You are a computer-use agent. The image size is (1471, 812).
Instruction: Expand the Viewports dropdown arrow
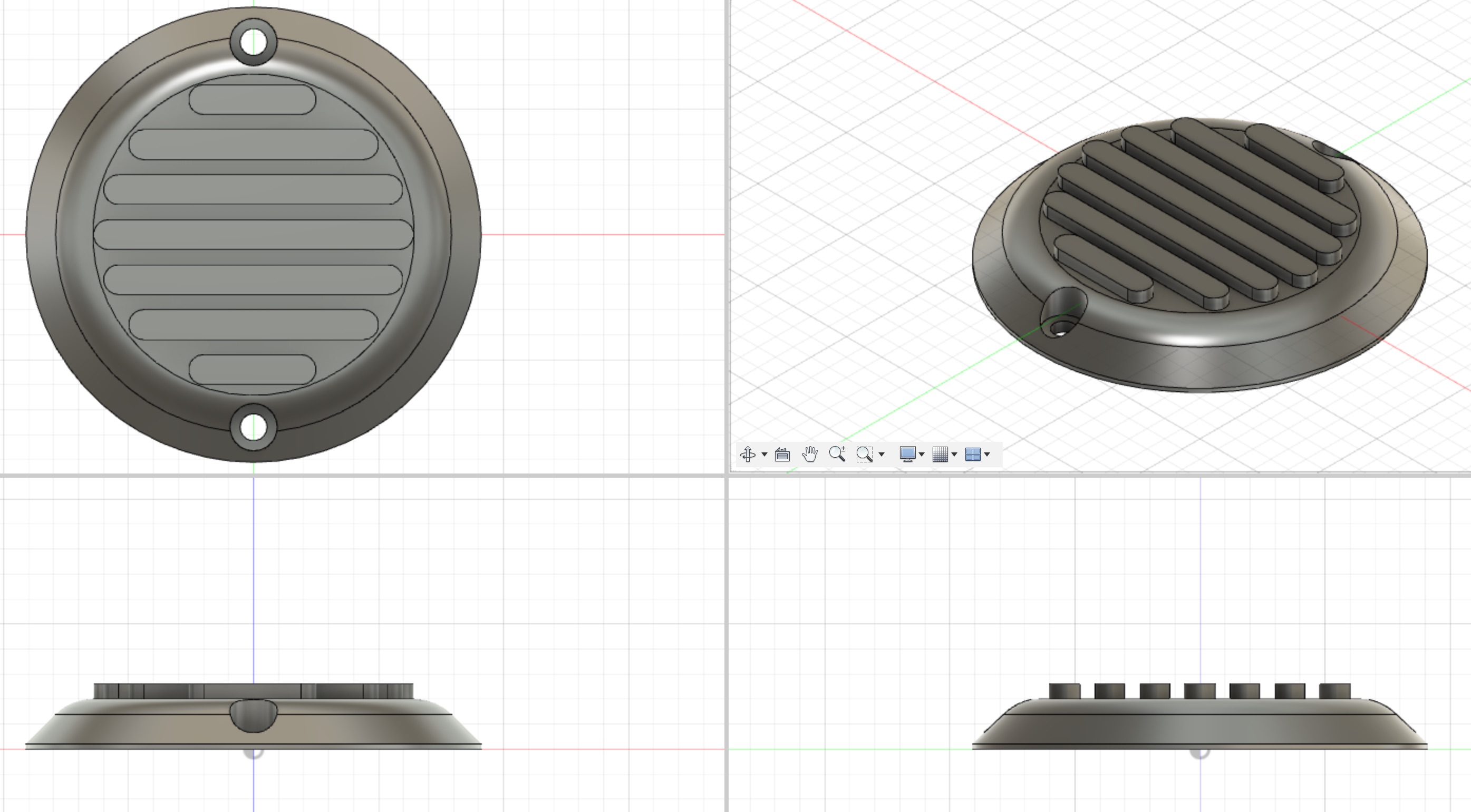(x=988, y=455)
